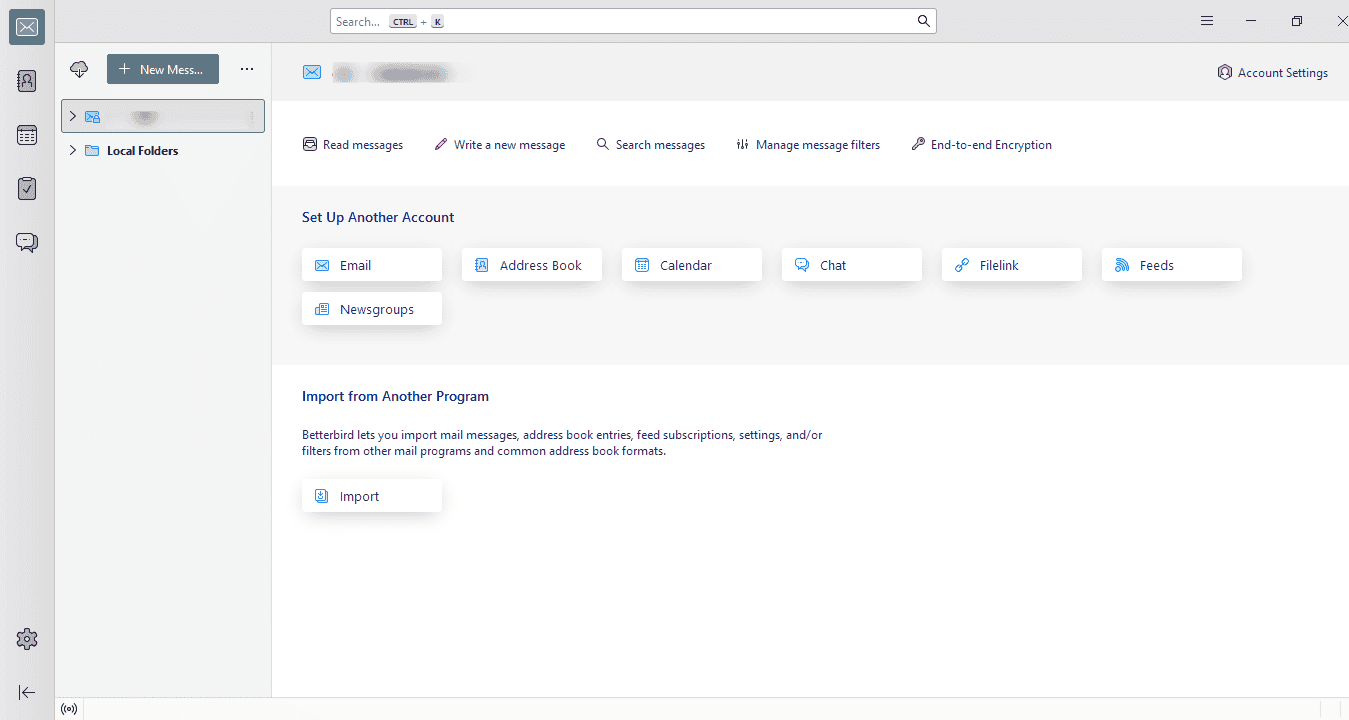Screen dimensions: 1349x720
Task: Open the application hamburger menu
Action: pyautogui.click(x=1207, y=21)
